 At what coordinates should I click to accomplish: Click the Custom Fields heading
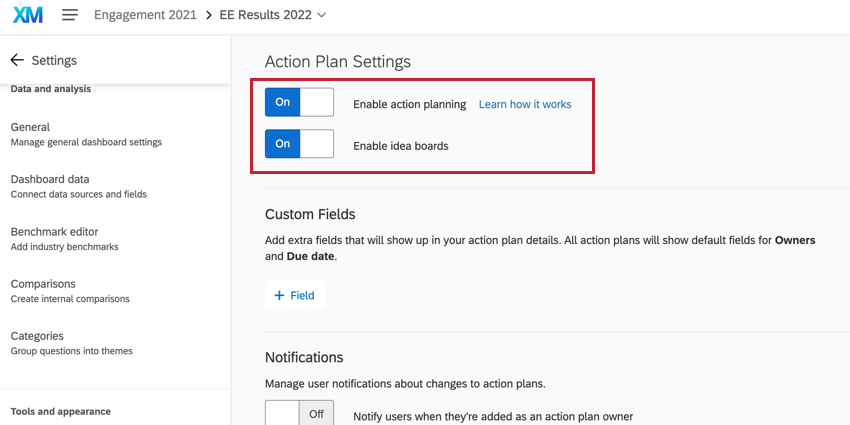click(310, 214)
